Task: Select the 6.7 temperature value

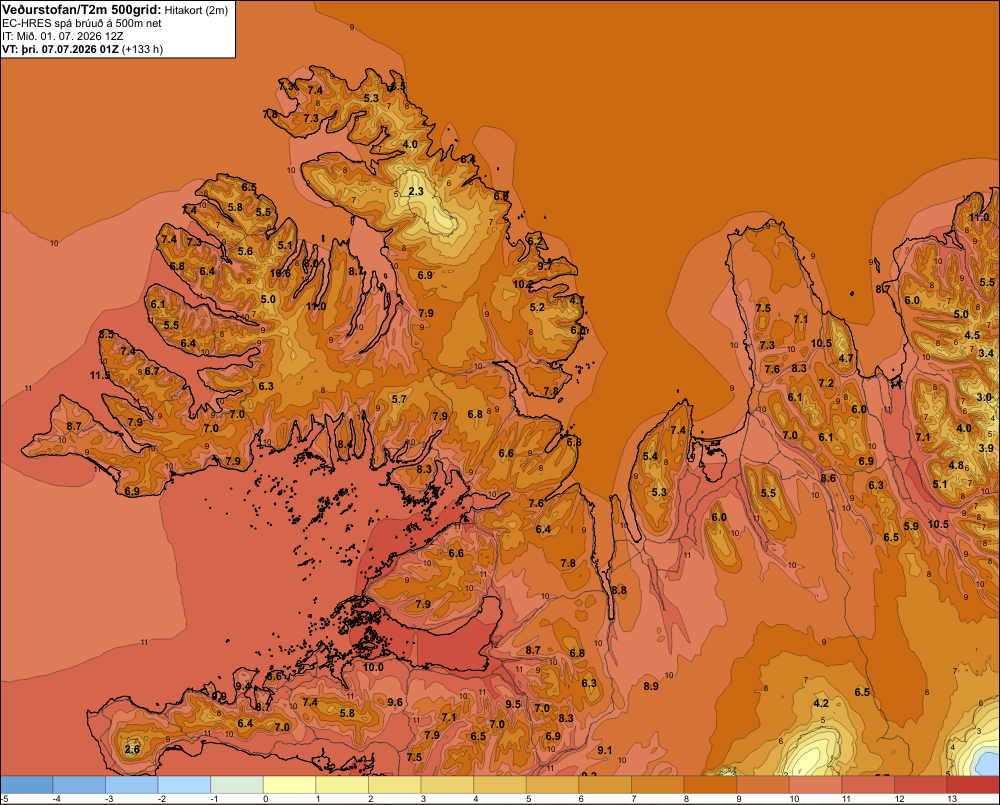Action: click(152, 371)
